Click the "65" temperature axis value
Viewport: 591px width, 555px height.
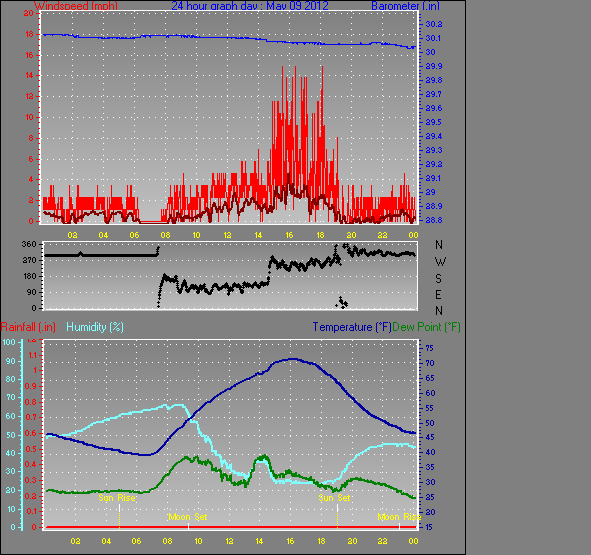429,378
